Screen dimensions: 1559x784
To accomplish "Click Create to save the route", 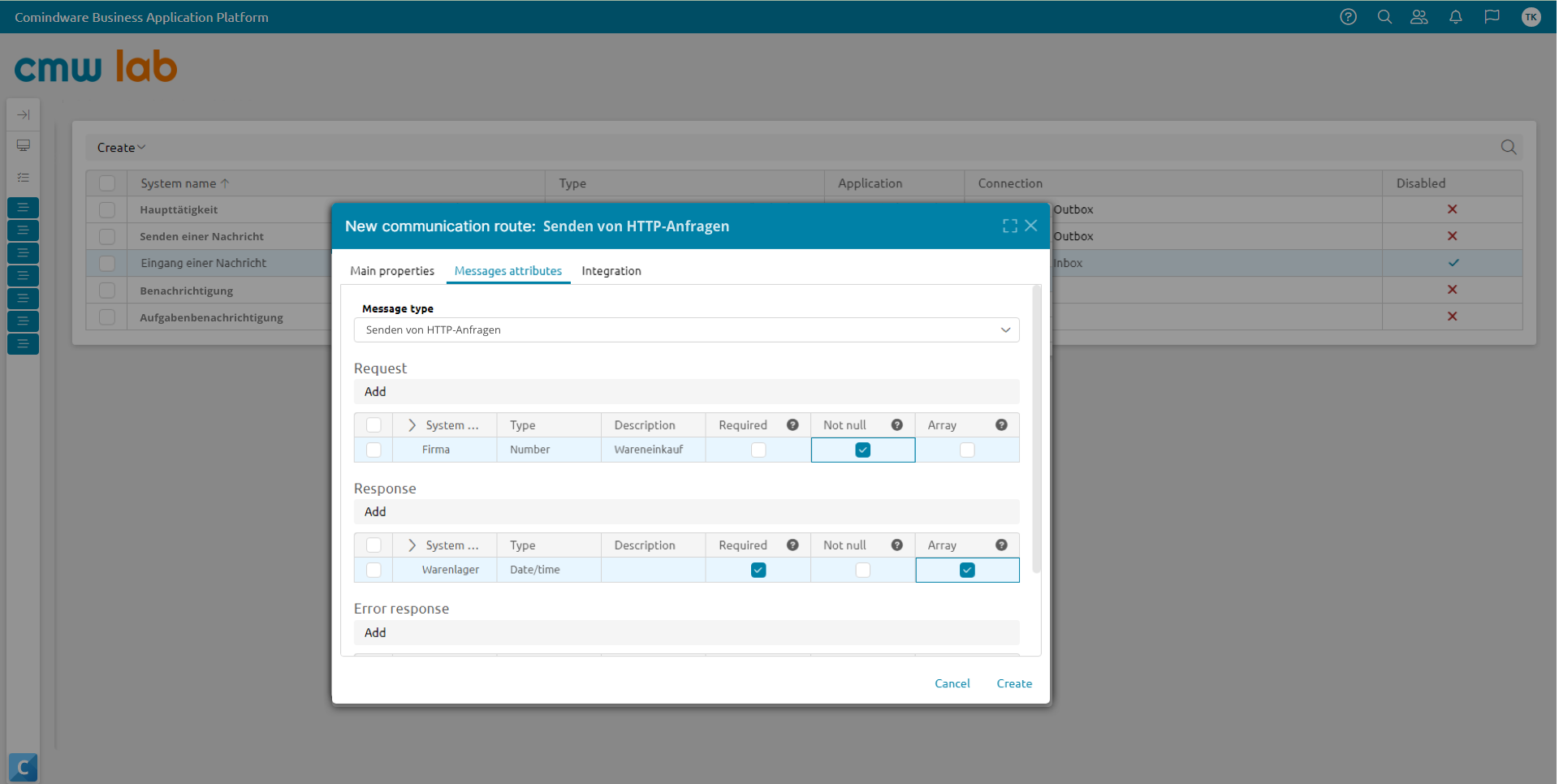I will (x=1014, y=683).
